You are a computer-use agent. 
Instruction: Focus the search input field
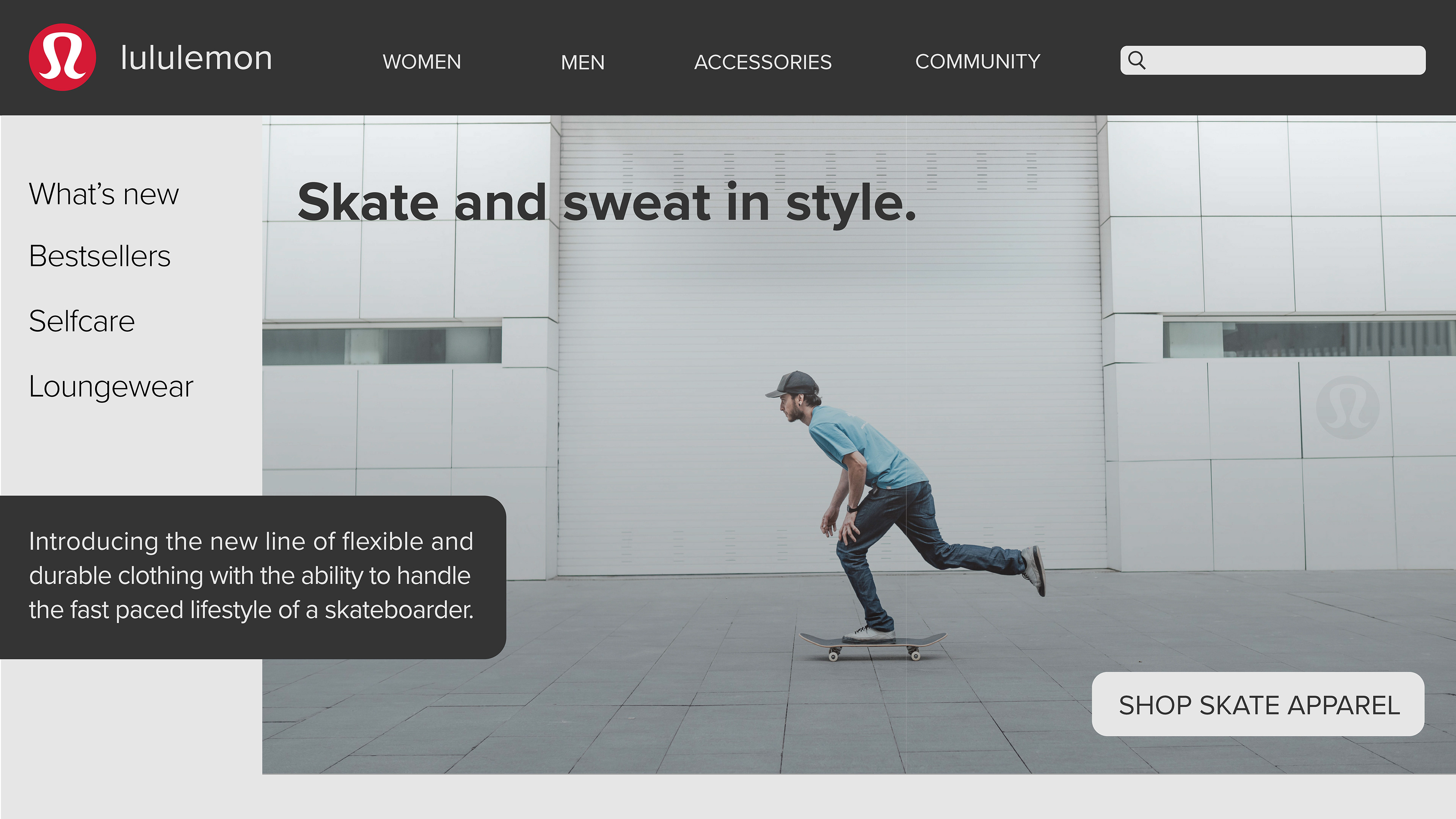tap(1273, 60)
